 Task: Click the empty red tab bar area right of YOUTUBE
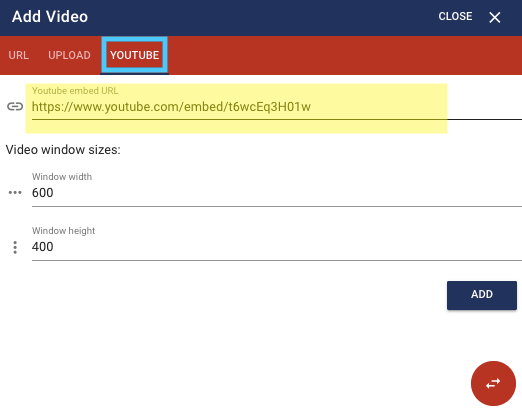point(343,55)
